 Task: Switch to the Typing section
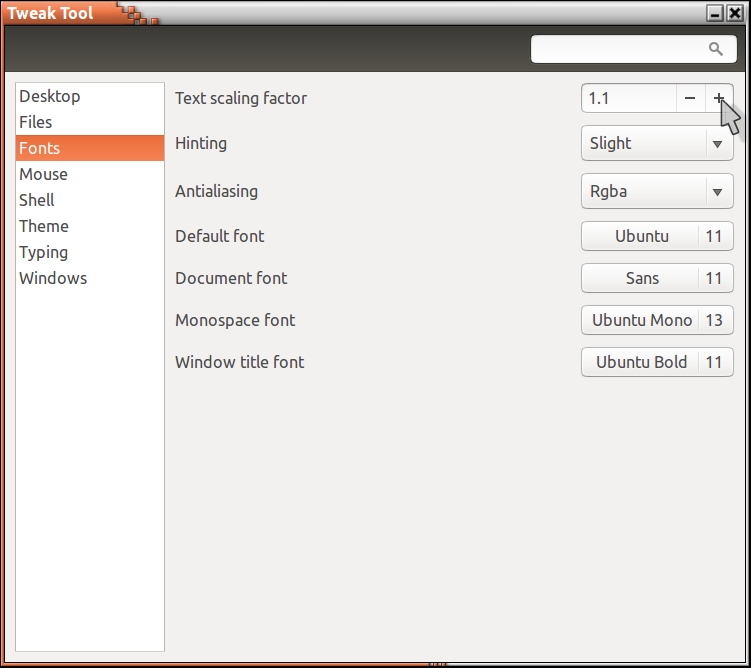(44, 252)
